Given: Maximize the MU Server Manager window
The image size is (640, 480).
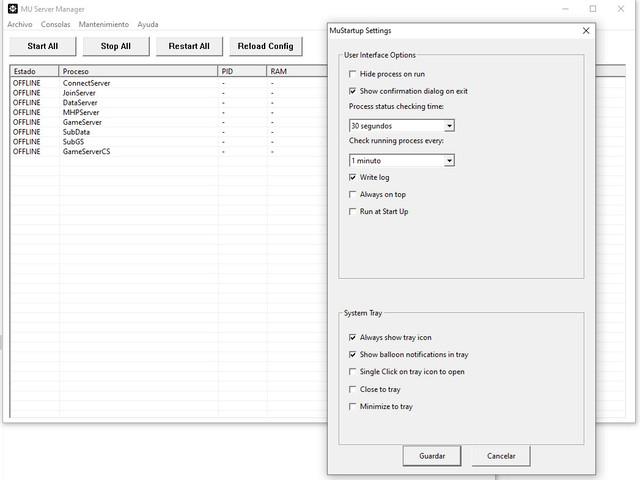Looking at the screenshot, I should point(593,9).
